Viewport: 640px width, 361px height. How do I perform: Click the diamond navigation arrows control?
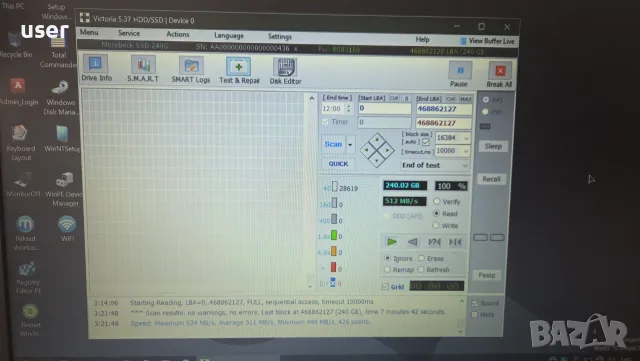tap(377, 150)
